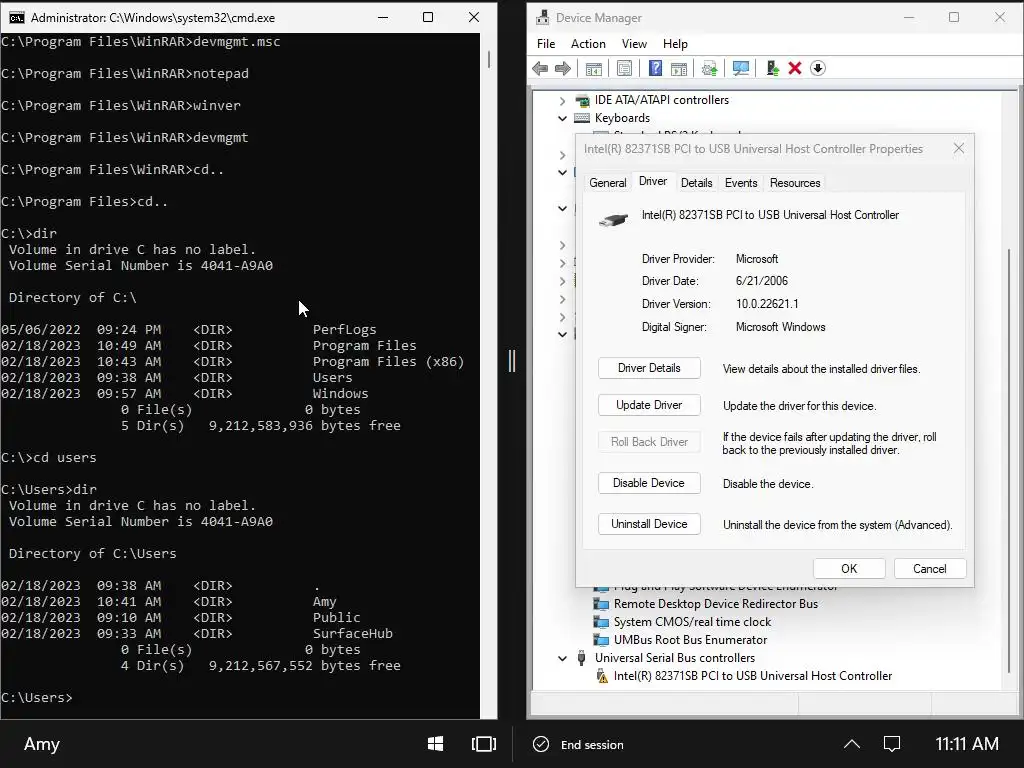
Task: Open the Help menu in Device Manager
Action: point(675,44)
